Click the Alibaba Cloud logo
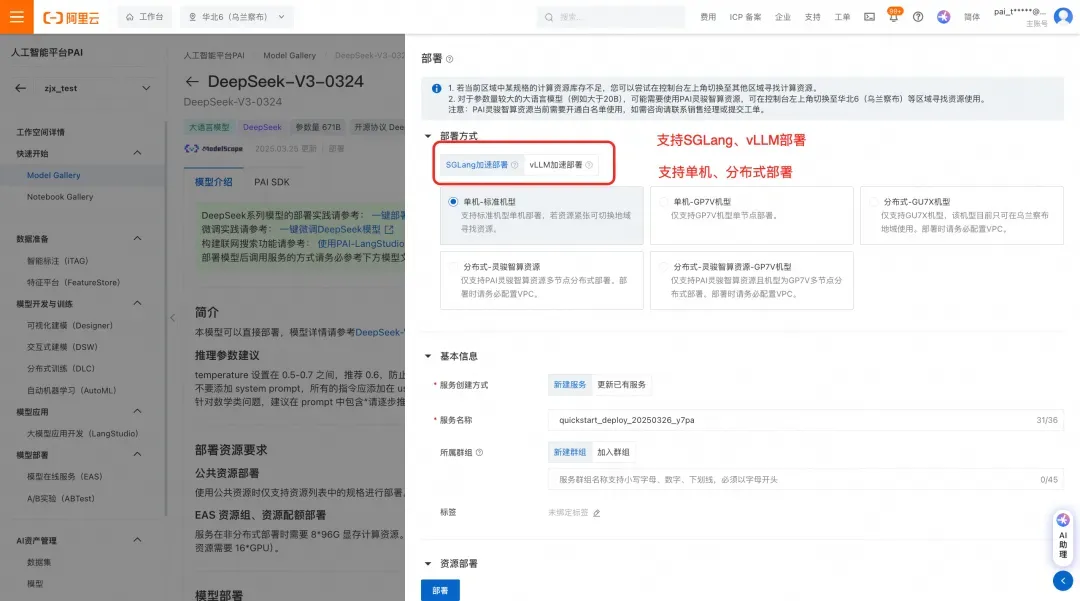Image resolution: width=1080 pixels, height=601 pixels. click(72, 17)
